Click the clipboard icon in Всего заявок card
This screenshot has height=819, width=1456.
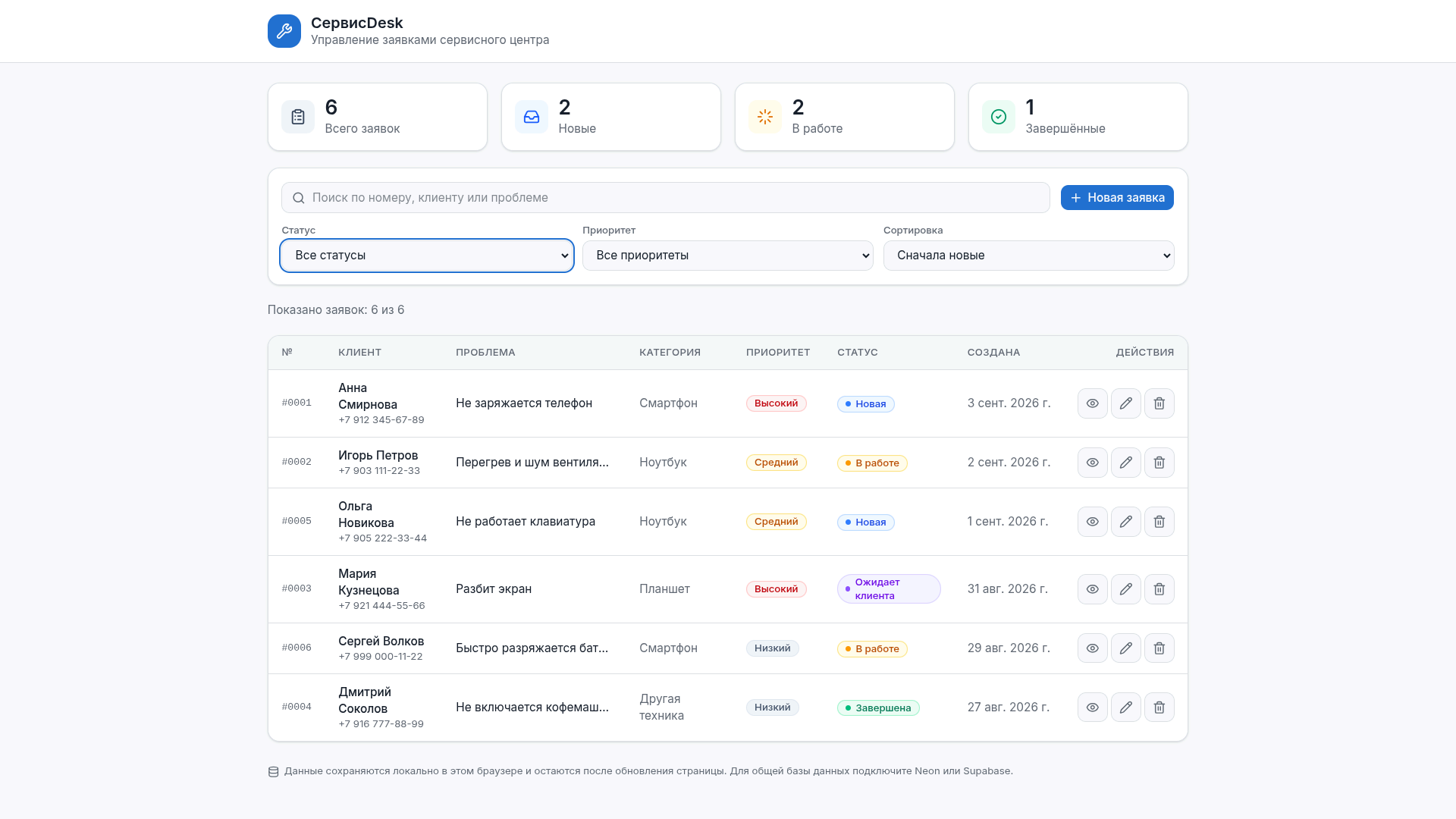(x=298, y=117)
